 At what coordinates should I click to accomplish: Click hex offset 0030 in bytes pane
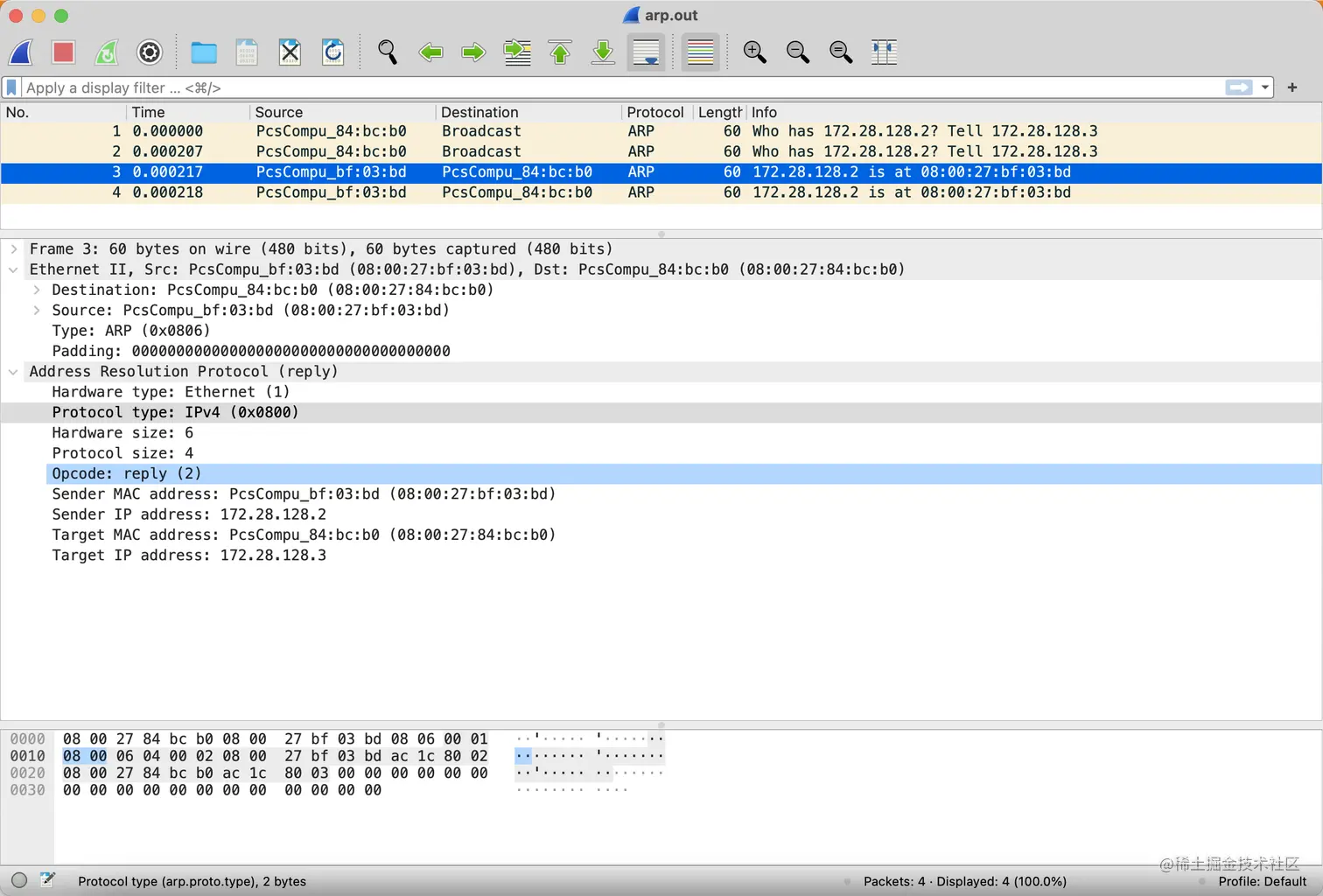[x=27, y=790]
